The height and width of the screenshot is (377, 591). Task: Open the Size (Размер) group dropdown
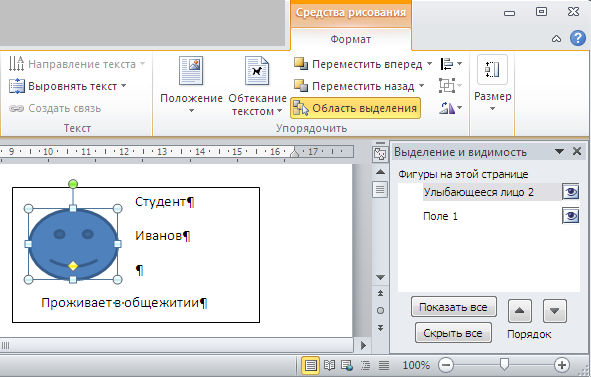pyautogui.click(x=493, y=84)
